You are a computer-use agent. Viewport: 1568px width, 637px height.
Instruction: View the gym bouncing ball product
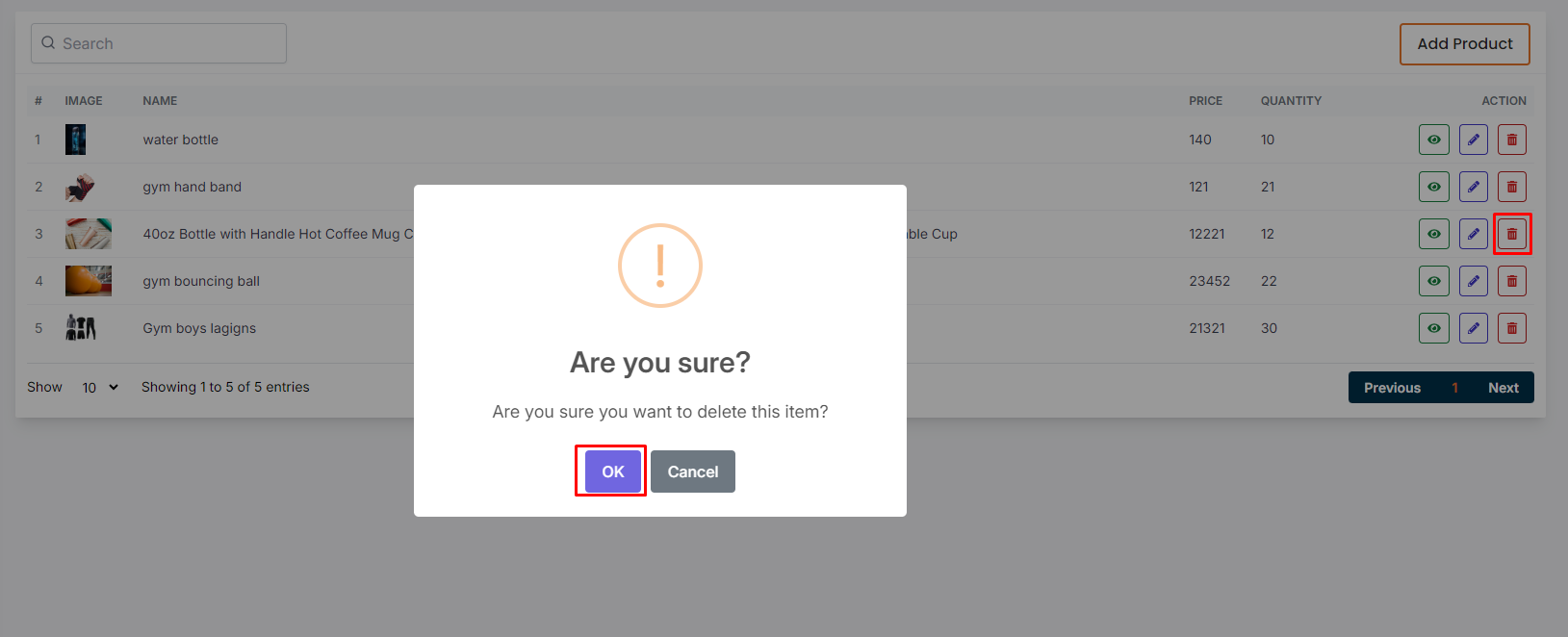coord(1433,281)
